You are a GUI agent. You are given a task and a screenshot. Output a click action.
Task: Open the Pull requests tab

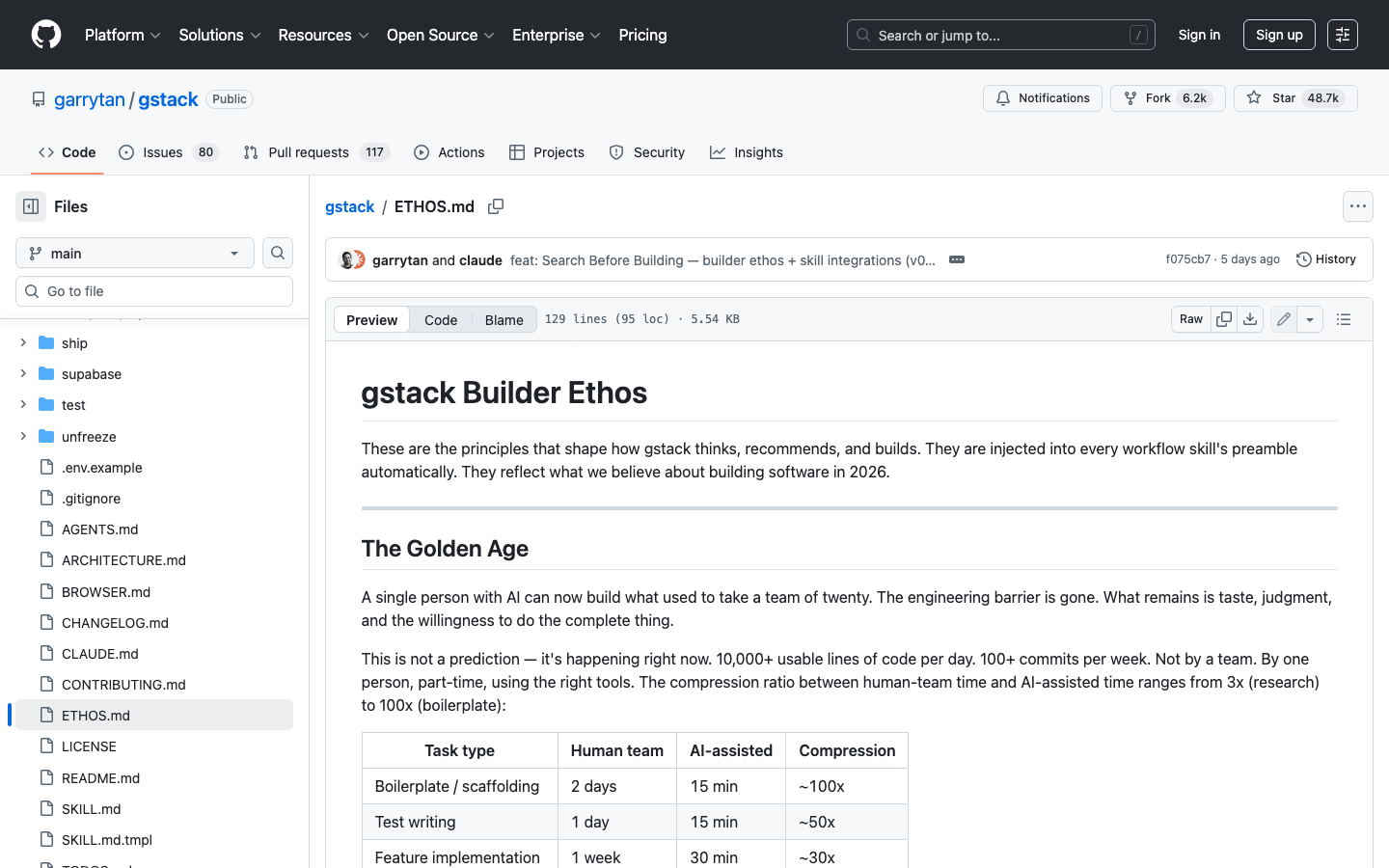click(x=316, y=152)
